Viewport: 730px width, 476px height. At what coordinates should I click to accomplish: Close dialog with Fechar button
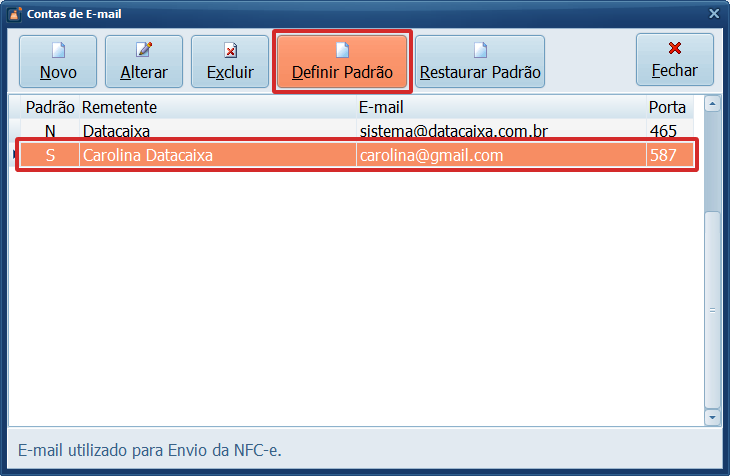[675, 60]
